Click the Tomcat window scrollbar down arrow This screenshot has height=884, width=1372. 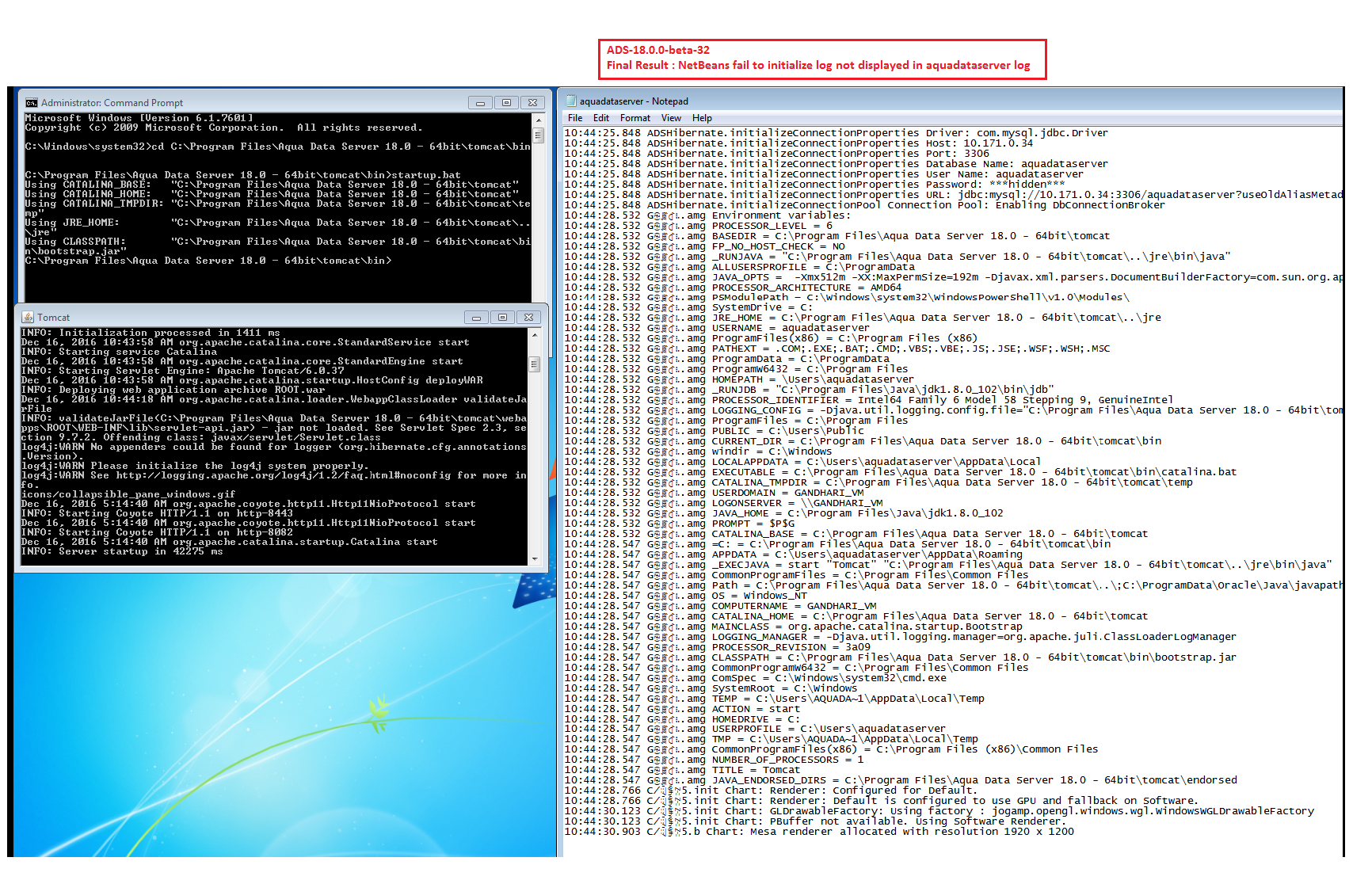(535, 559)
